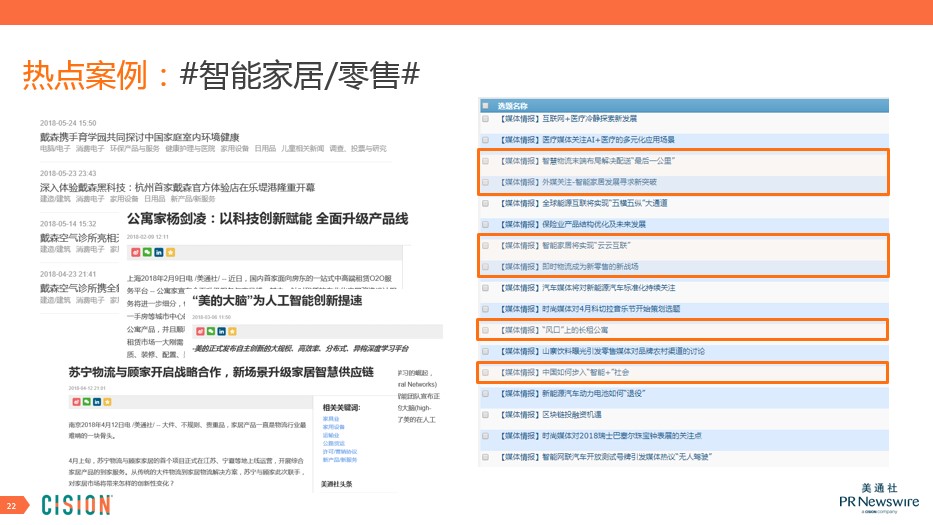Click article title 公寓家杨剑凌：以科技创新赋能 全面升级产品线
Viewport: 933px width, 525px height.
point(267,219)
